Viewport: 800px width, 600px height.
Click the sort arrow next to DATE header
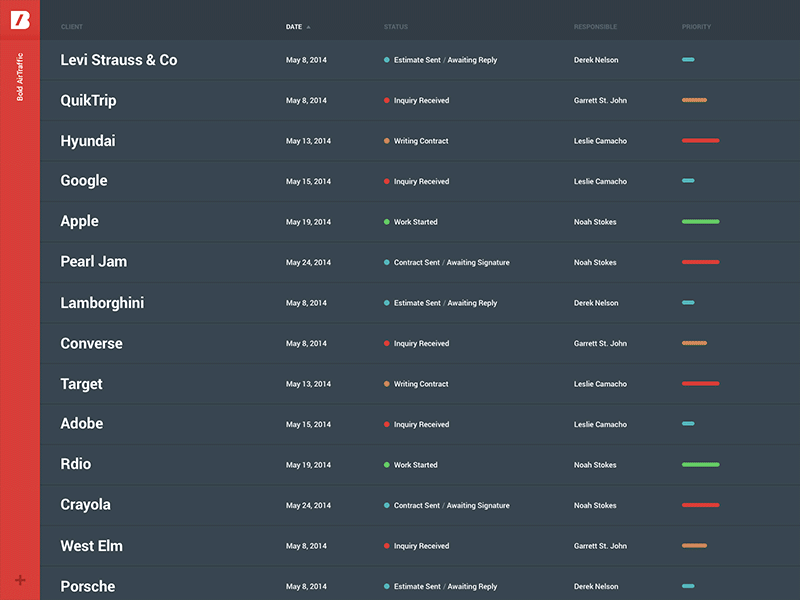(x=309, y=27)
